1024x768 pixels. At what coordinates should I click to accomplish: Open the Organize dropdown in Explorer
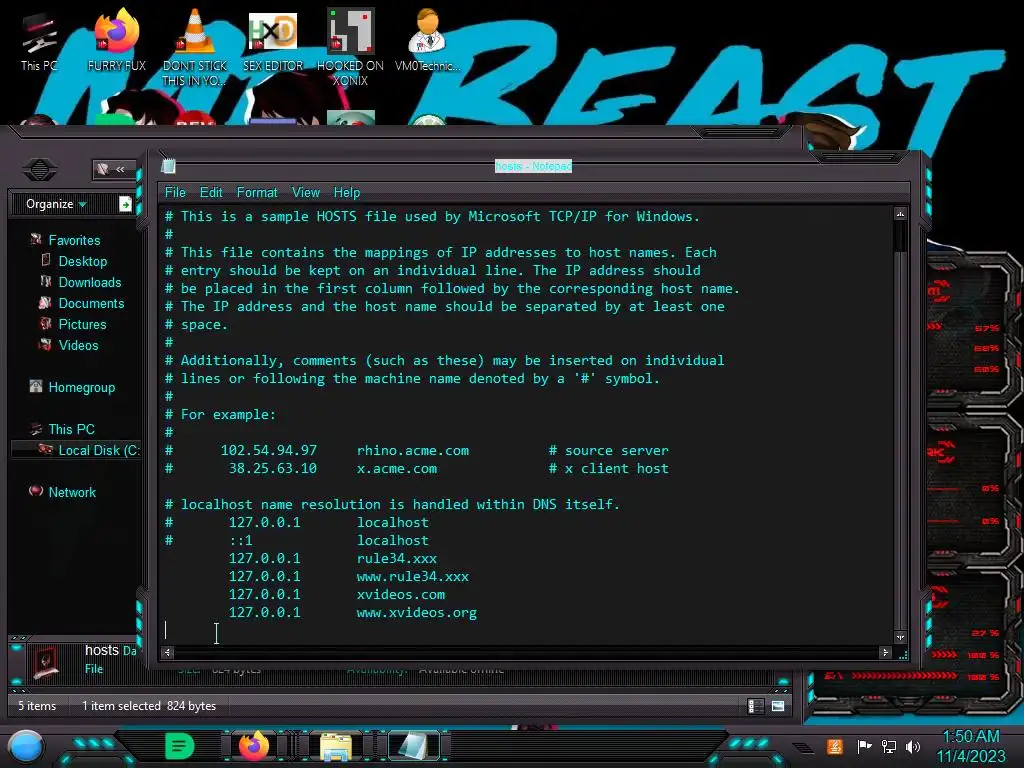point(56,204)
